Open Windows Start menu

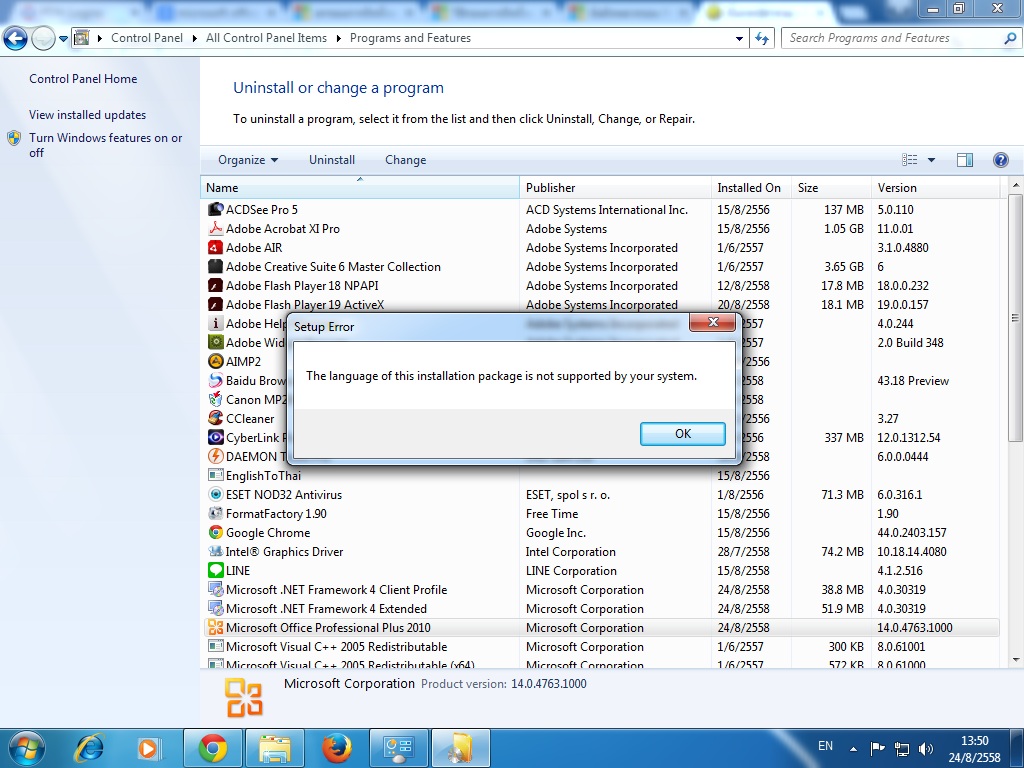[25, 748]
